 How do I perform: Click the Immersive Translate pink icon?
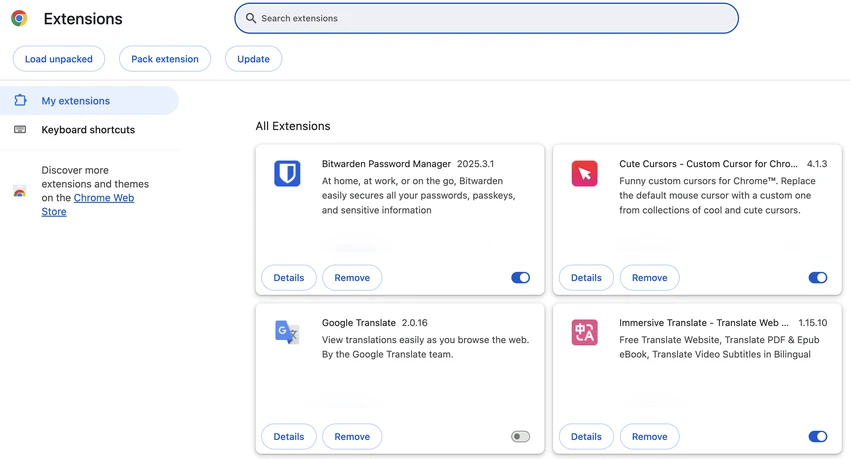pyautogui.click(x=584, y=332)
